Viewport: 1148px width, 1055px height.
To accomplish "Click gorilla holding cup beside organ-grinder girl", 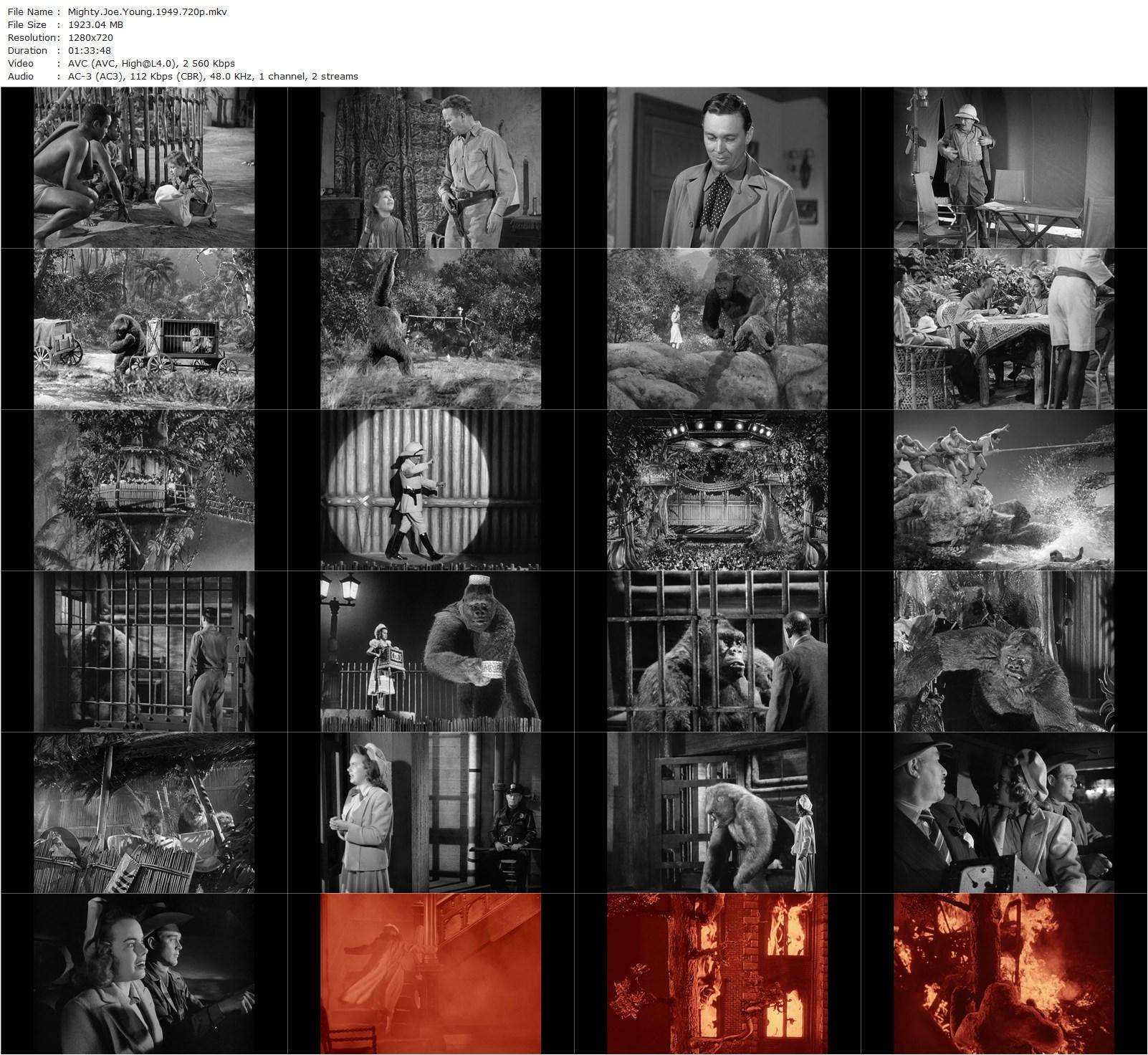I will (x=431, y=651).
